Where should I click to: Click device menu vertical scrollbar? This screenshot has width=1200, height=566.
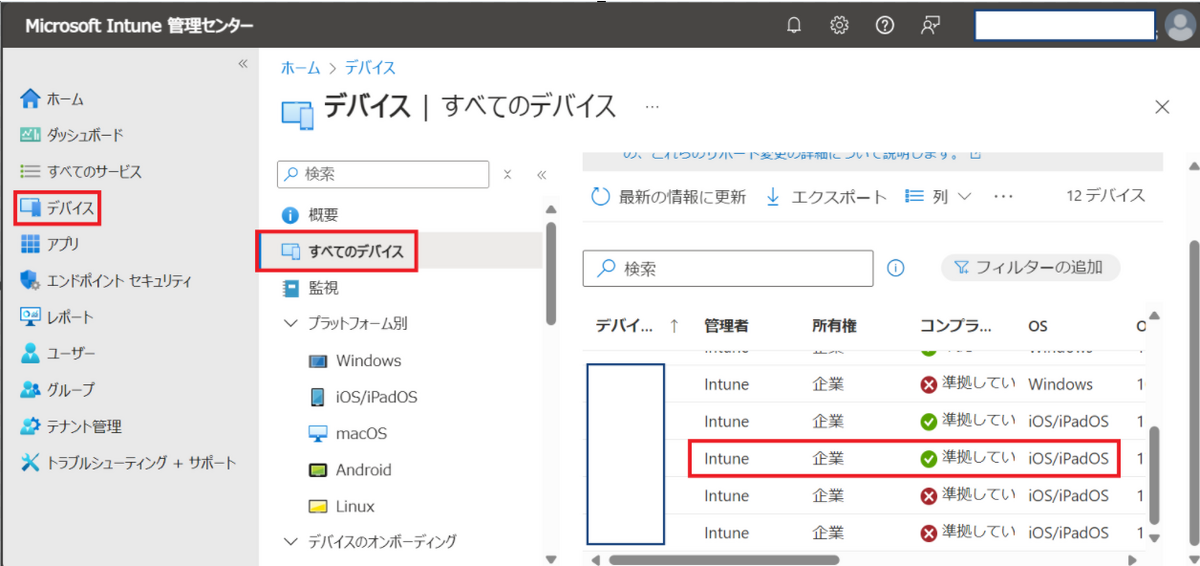tap(549, 273)
